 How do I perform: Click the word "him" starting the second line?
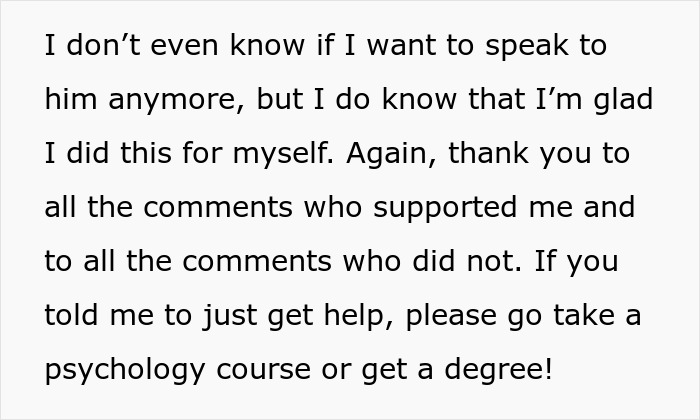[68, 100]
